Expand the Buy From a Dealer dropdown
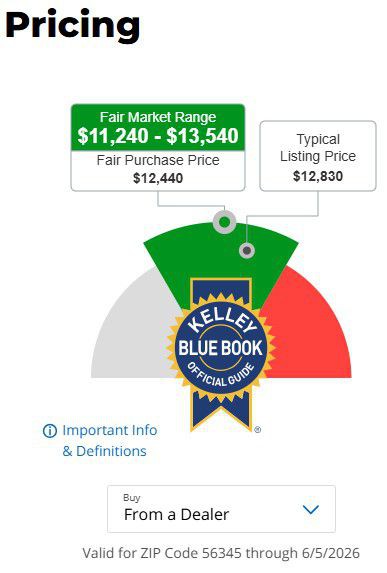Screen dimensions: 387x573 (221, 509)
